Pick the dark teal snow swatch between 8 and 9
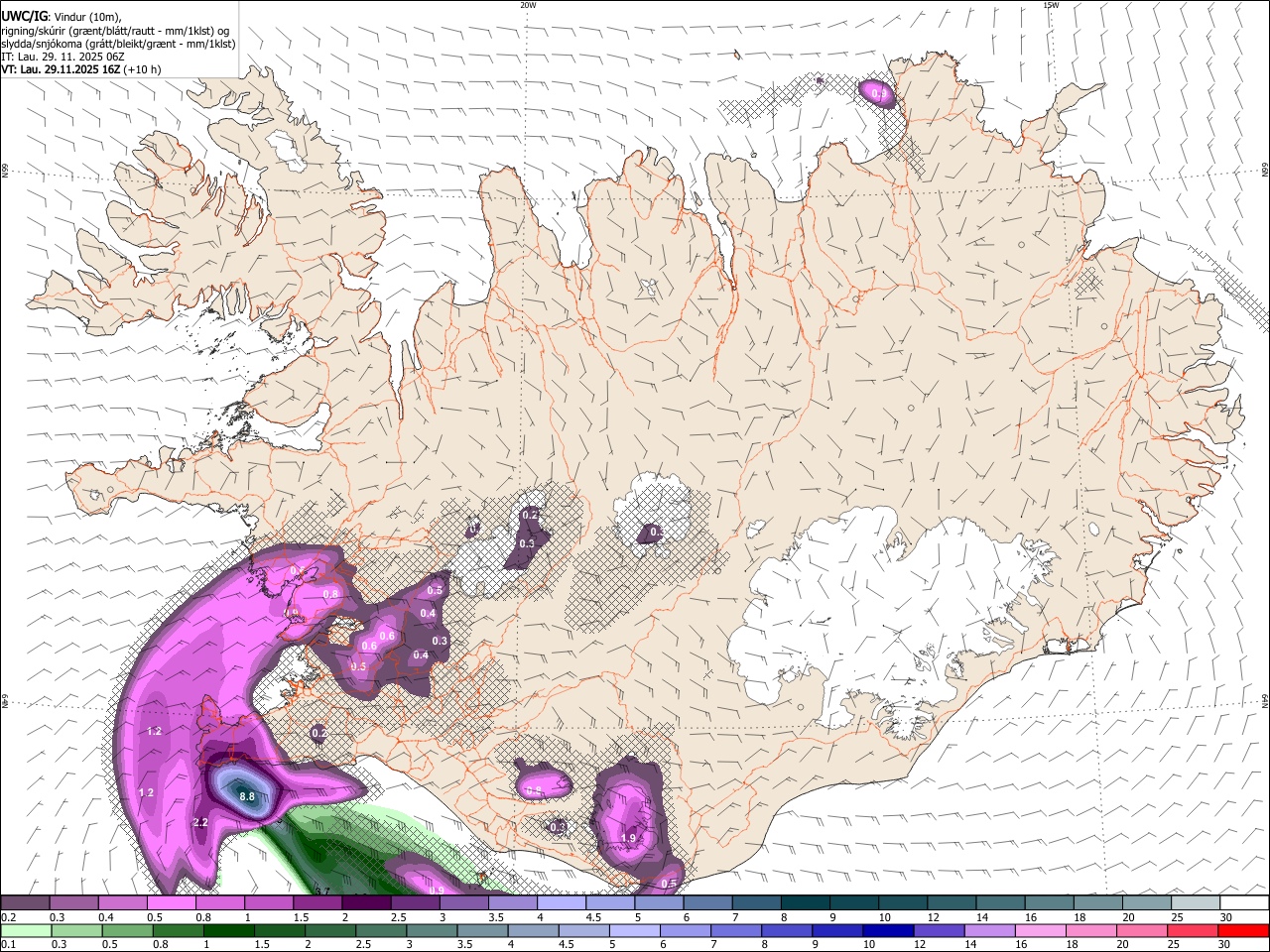The width and height of the screenshot is (1270, 952). (x=804, y=903)
